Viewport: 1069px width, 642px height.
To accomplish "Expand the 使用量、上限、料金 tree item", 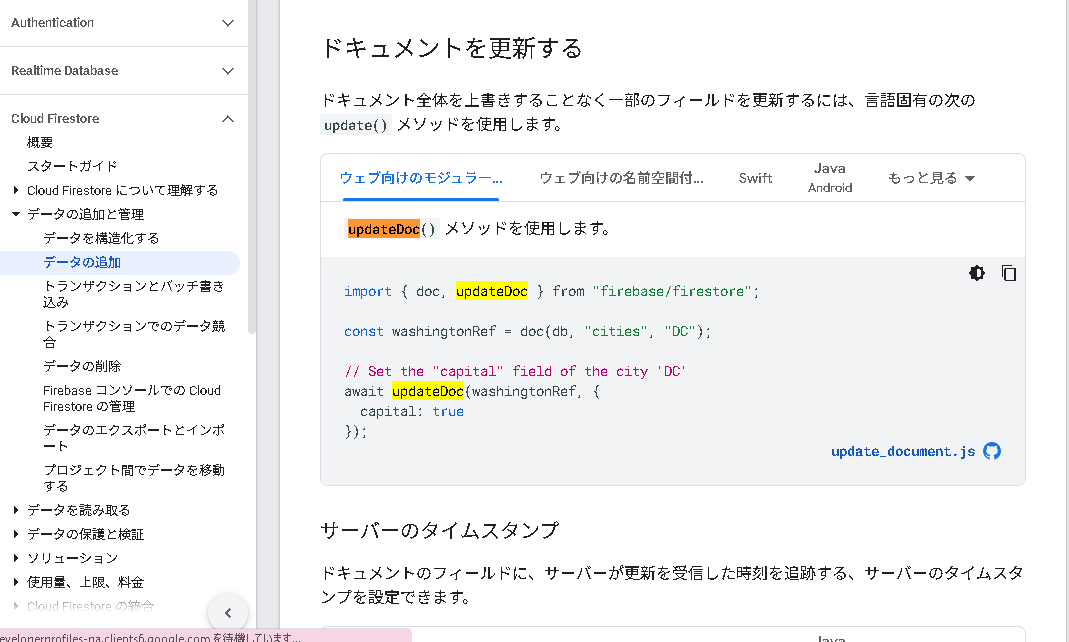I will (16, 582).
